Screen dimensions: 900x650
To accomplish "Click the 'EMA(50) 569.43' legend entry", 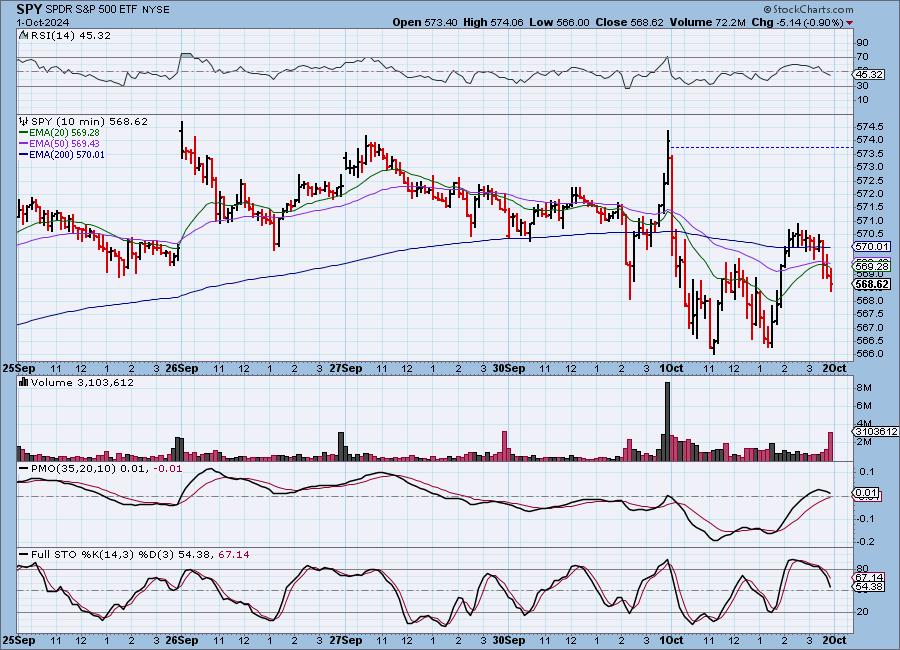I will (x=64, y=144).
